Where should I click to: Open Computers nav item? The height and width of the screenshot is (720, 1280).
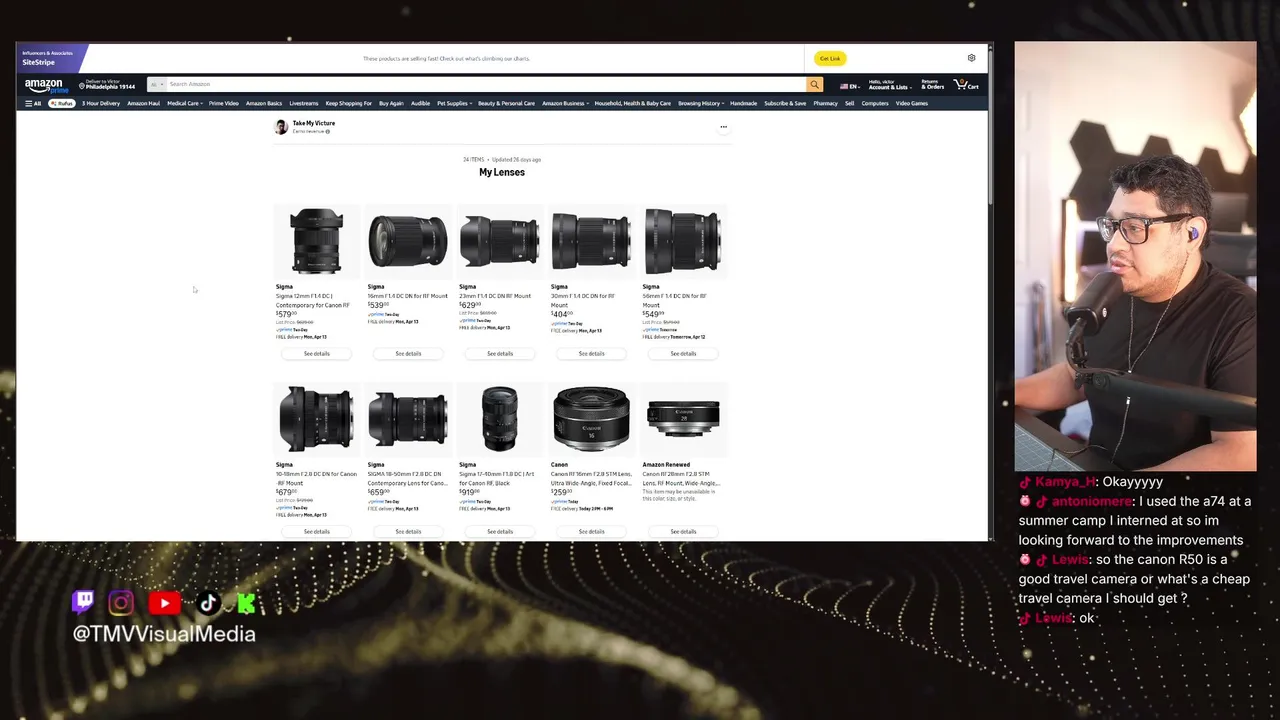click(x=875, y=103)
